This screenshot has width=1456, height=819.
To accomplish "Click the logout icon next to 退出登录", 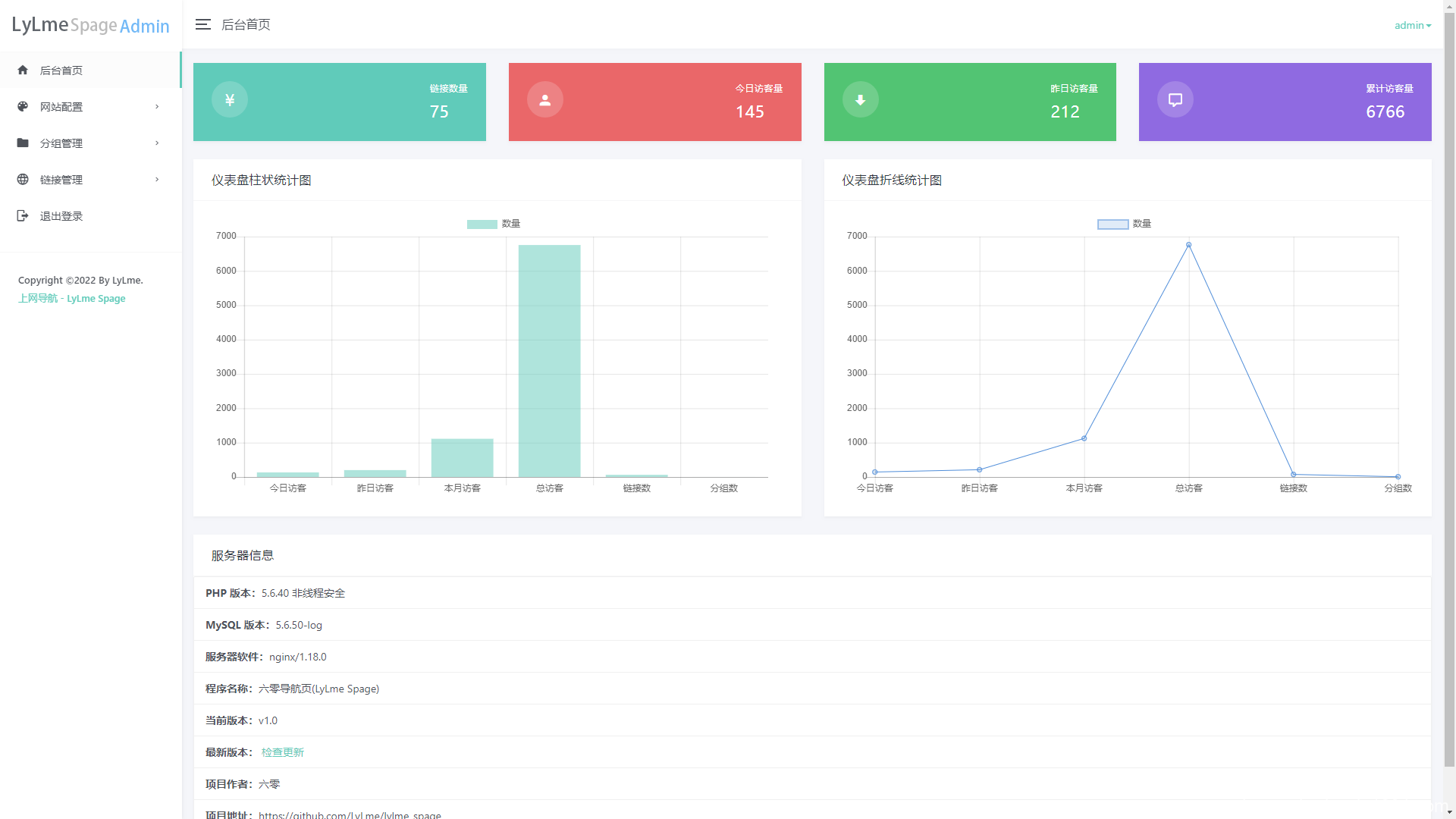I will click(x=23, y=215).
